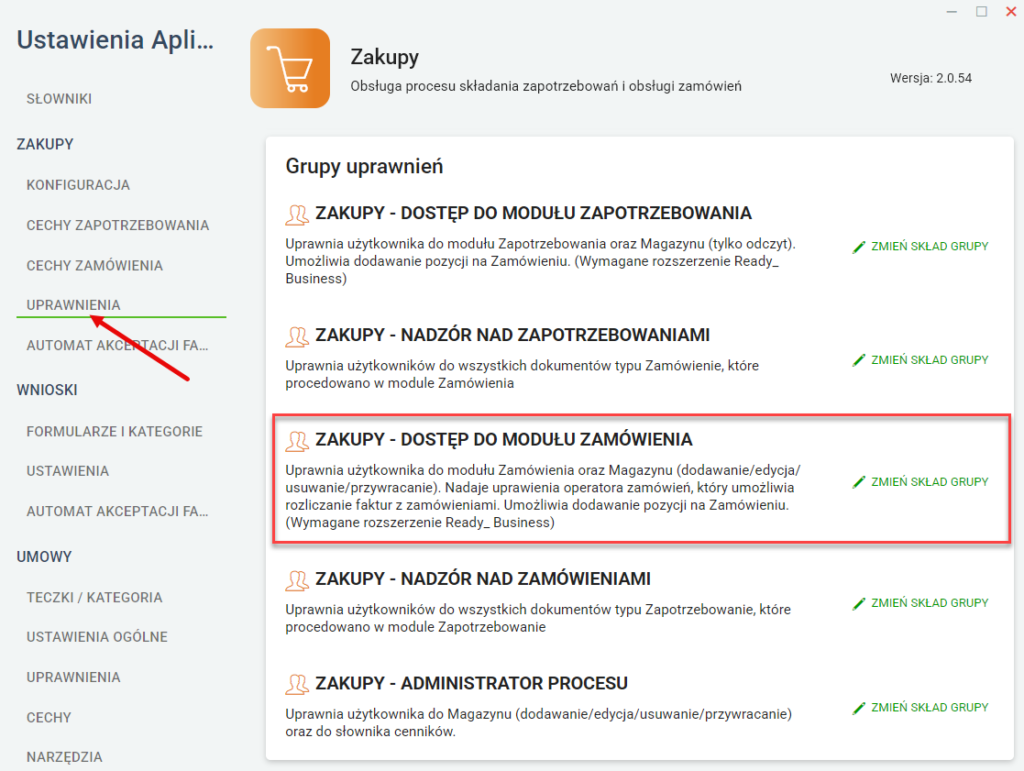Click description "oraz do słownika cenników"
The image size is (1024, 771).
(539, 723)
